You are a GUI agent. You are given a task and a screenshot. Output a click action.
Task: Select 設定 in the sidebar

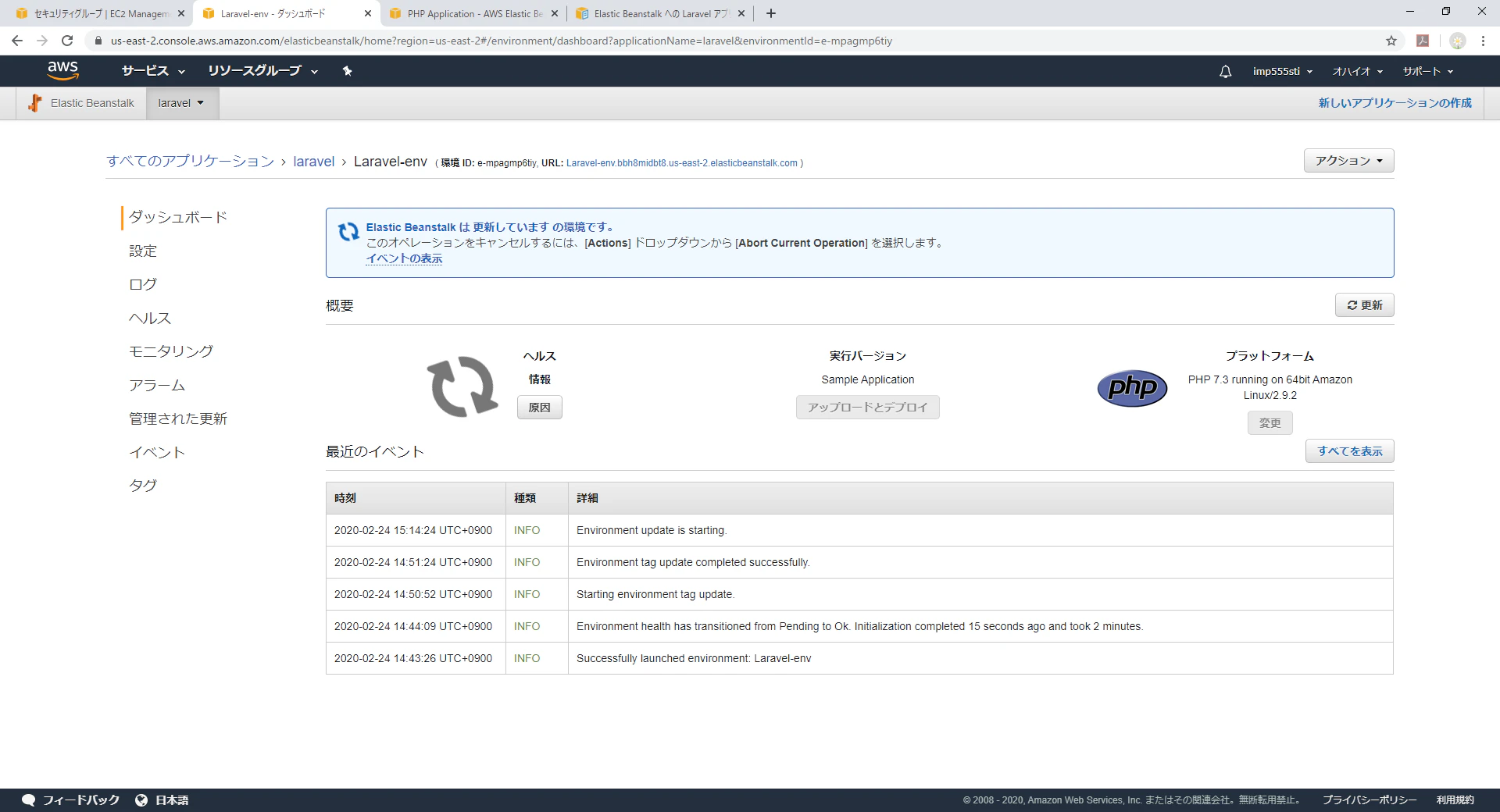coord(143,251)
